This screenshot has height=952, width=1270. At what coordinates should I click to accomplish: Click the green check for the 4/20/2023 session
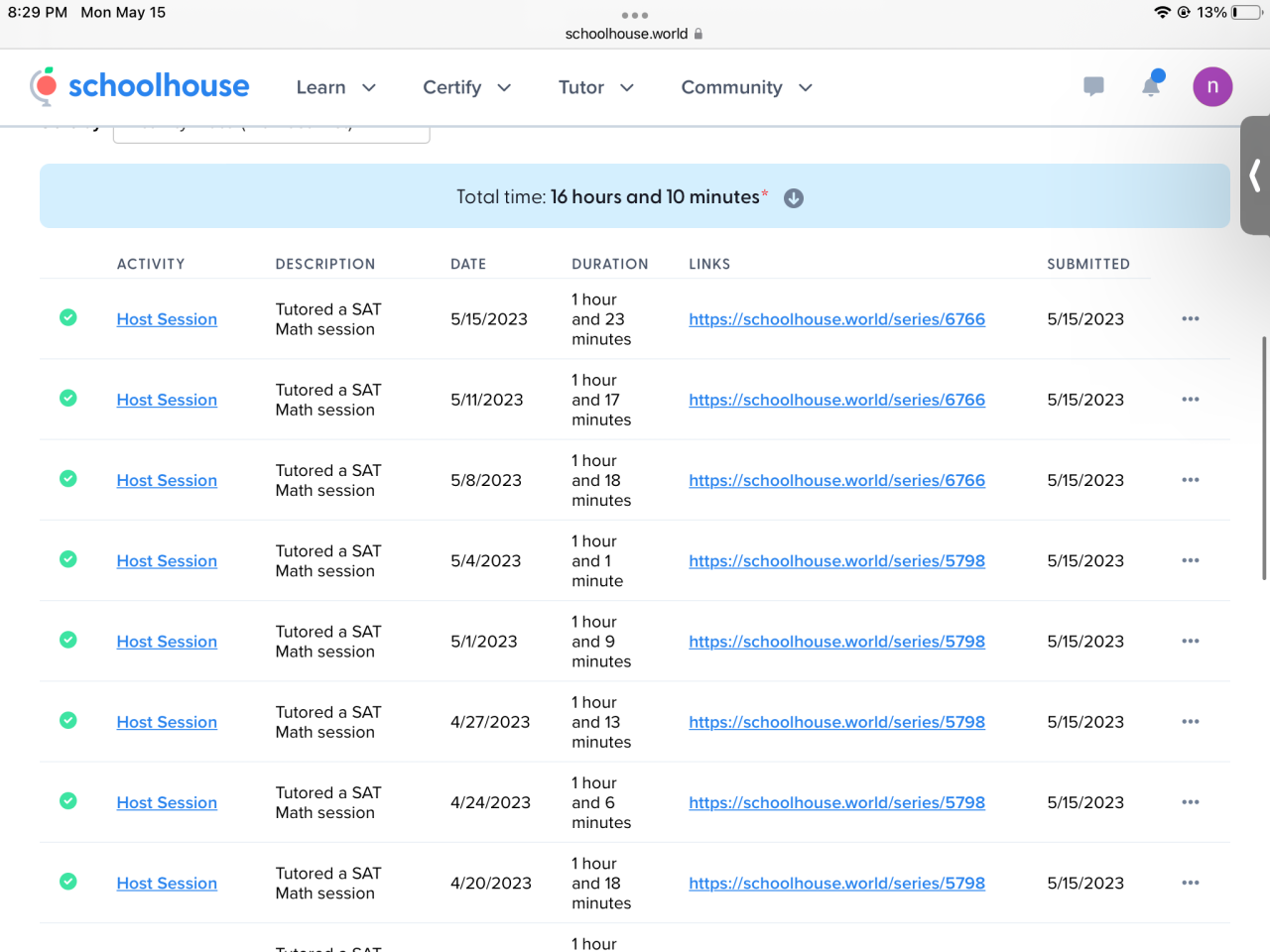tap(68, 882)
